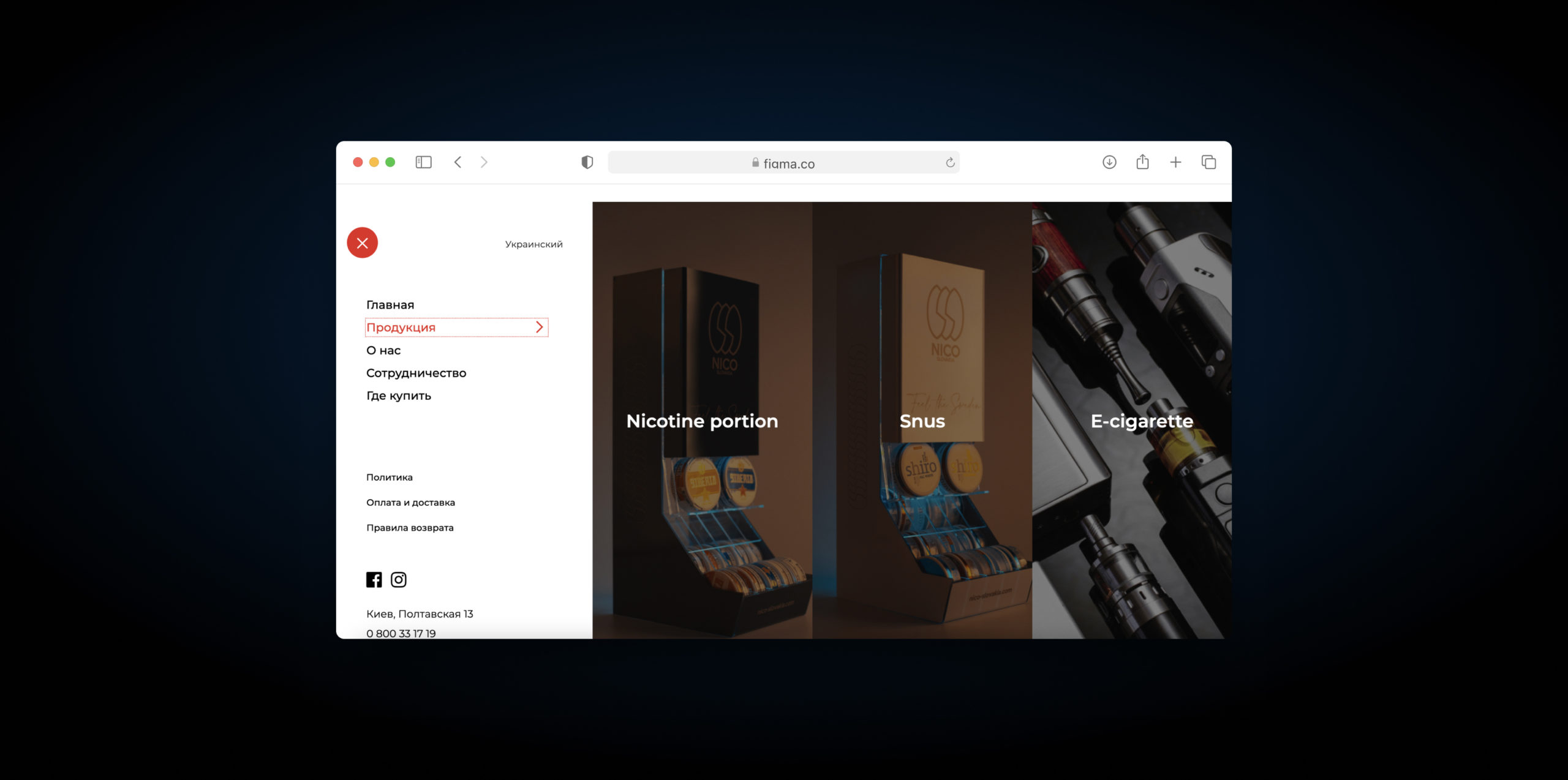The image size is (1568, 780).
Task: Open the privacy shield icon
Action: coord(587,162)
